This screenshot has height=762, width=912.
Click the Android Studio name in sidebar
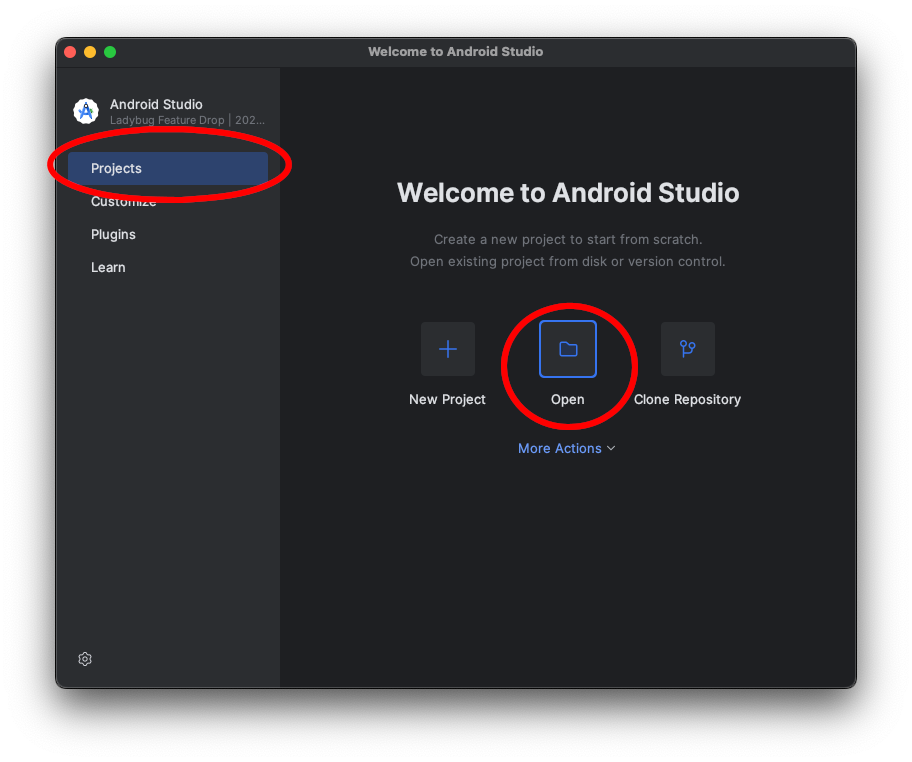pos(156,104)
